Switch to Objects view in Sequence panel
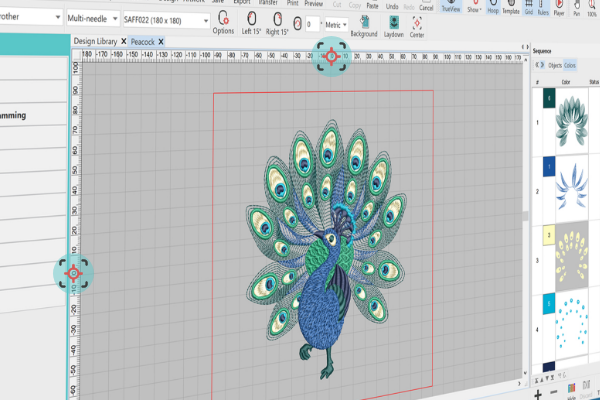Viewport: 600px width, 400px height. [555, 65]
